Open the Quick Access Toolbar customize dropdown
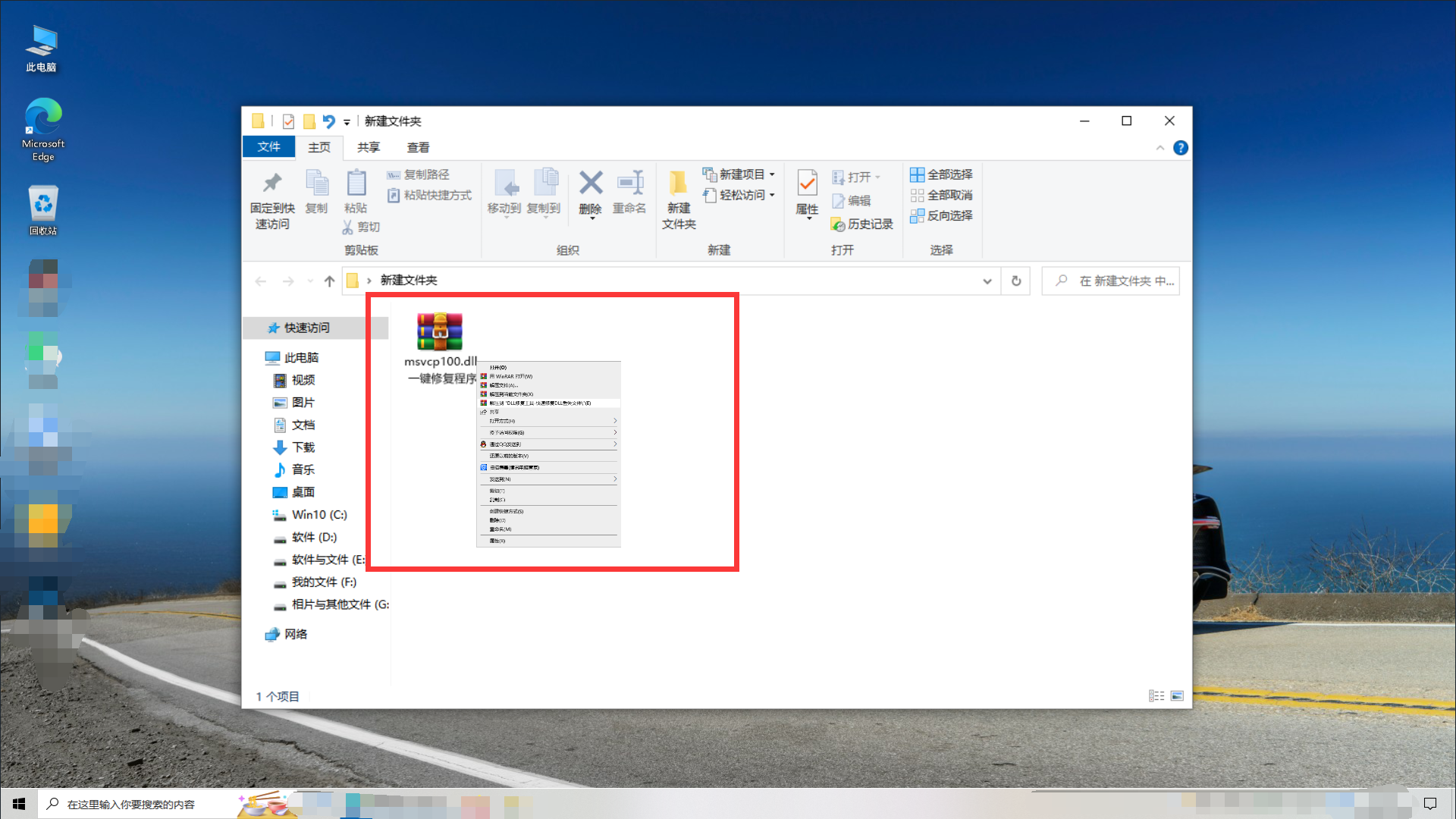This screenshot has height=819, width=1456. (347, 121)
